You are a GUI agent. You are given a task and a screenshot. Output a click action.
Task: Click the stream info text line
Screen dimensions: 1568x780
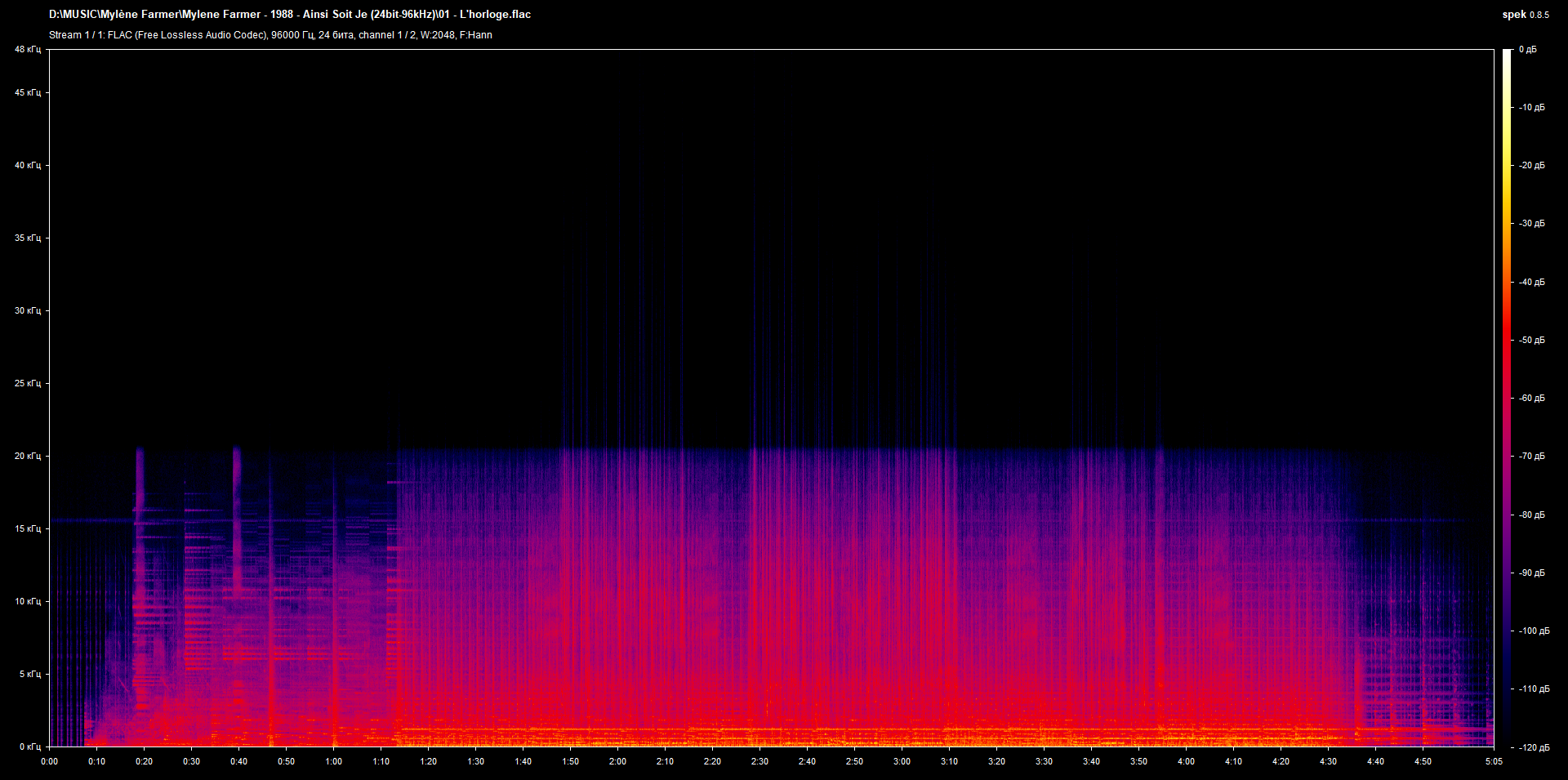[270, 35]
